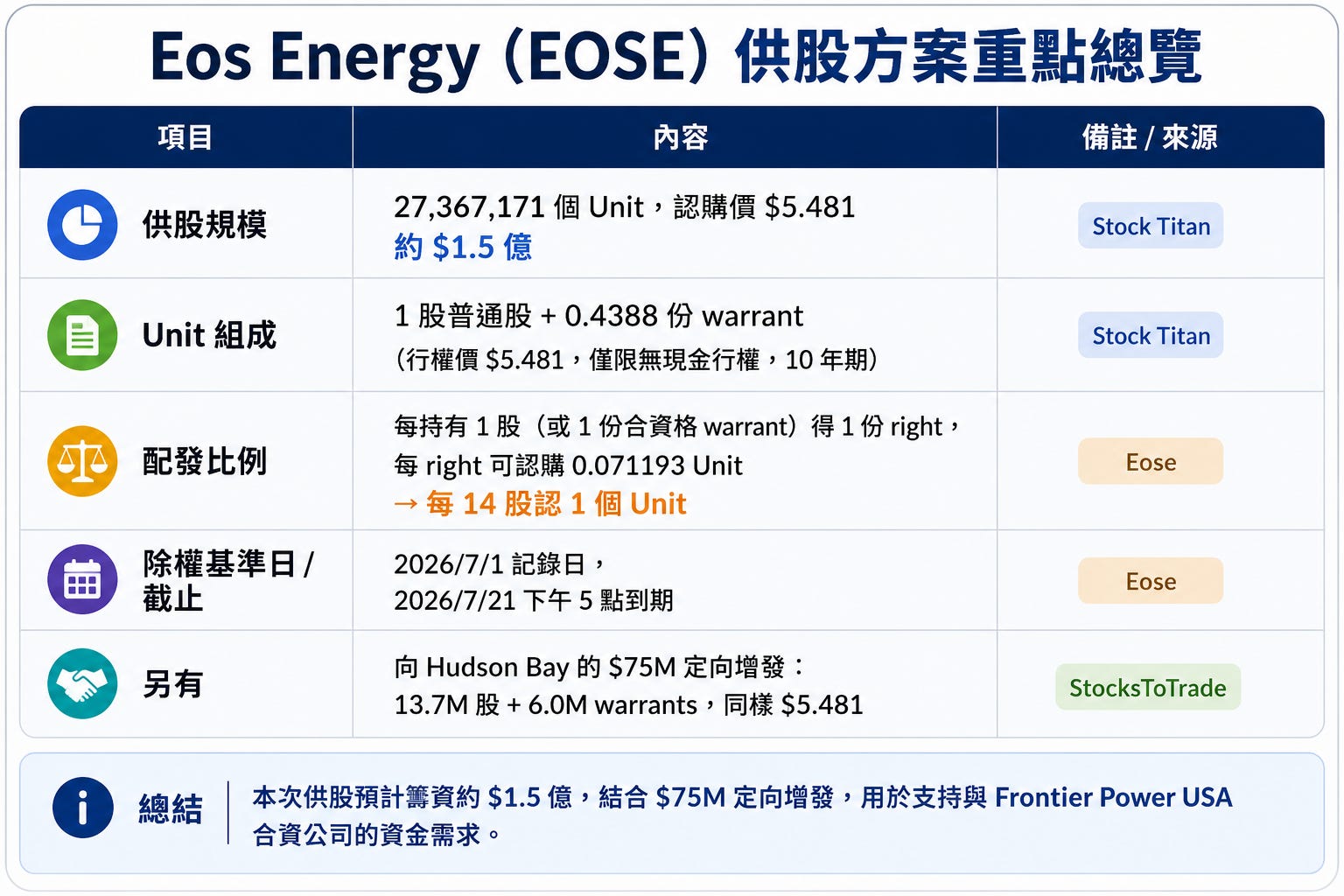Select the 項目 column header
The image size is (1344, 896).
[x=185, y=137]
